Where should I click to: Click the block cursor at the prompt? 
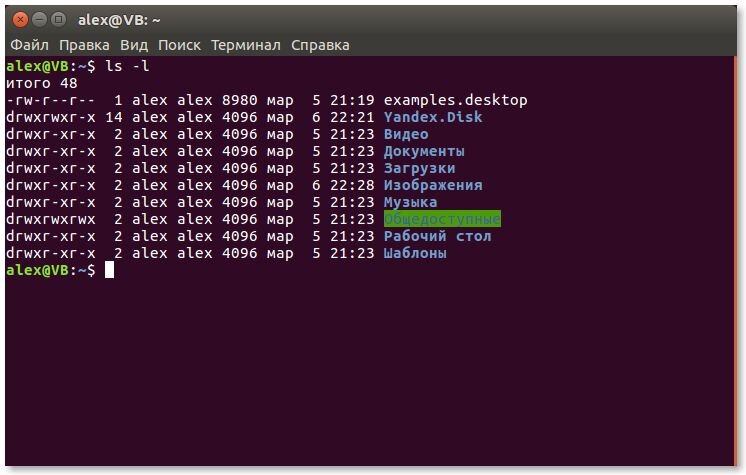tap(109, 270)
